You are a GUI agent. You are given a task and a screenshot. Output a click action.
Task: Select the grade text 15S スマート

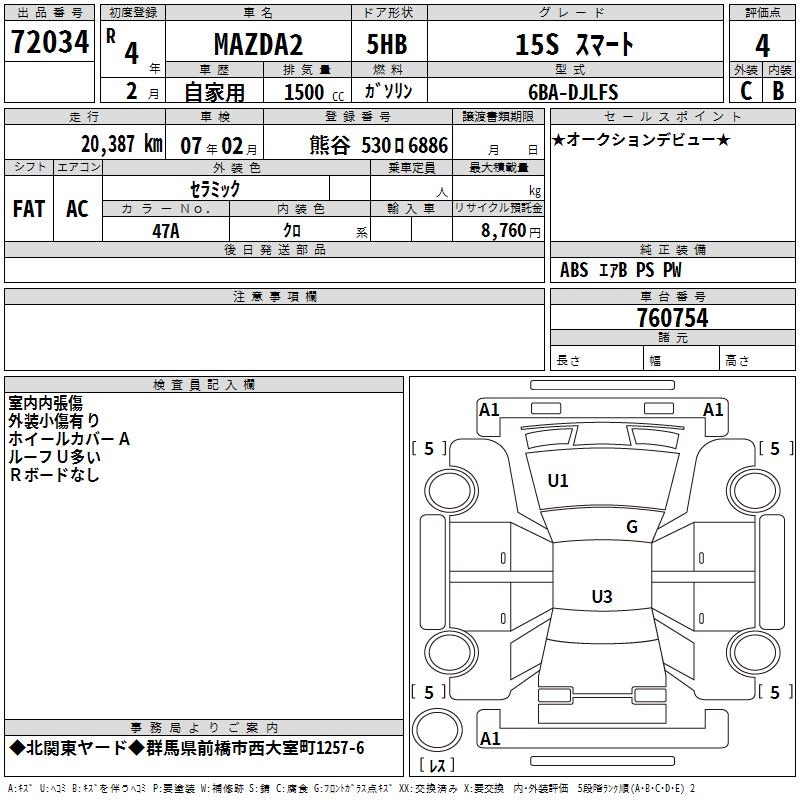[574, 44]
